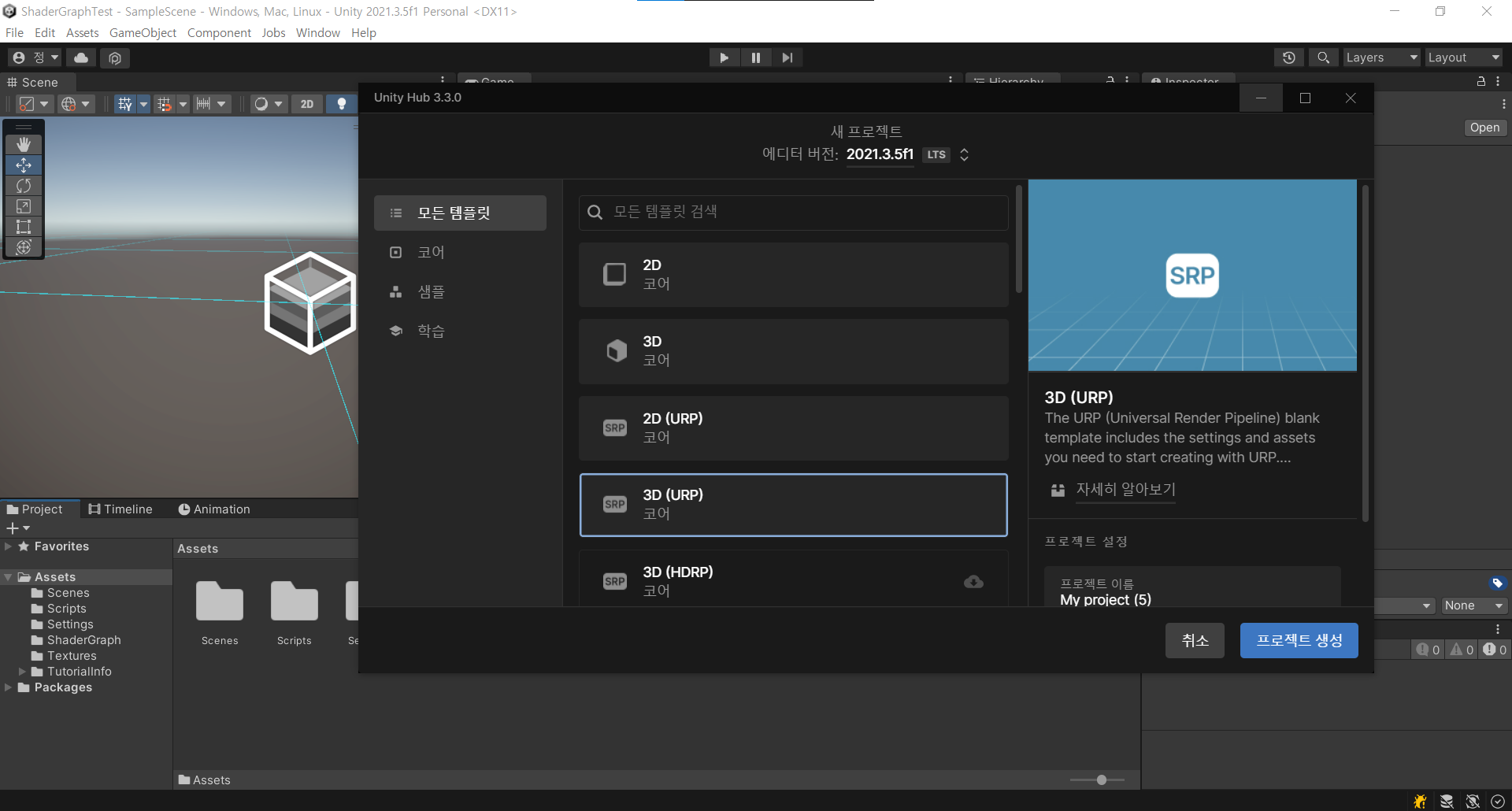1512x811 pixels.
Task: Click the 프로젝트 생성 button
Action: [x=1299, y=641]
